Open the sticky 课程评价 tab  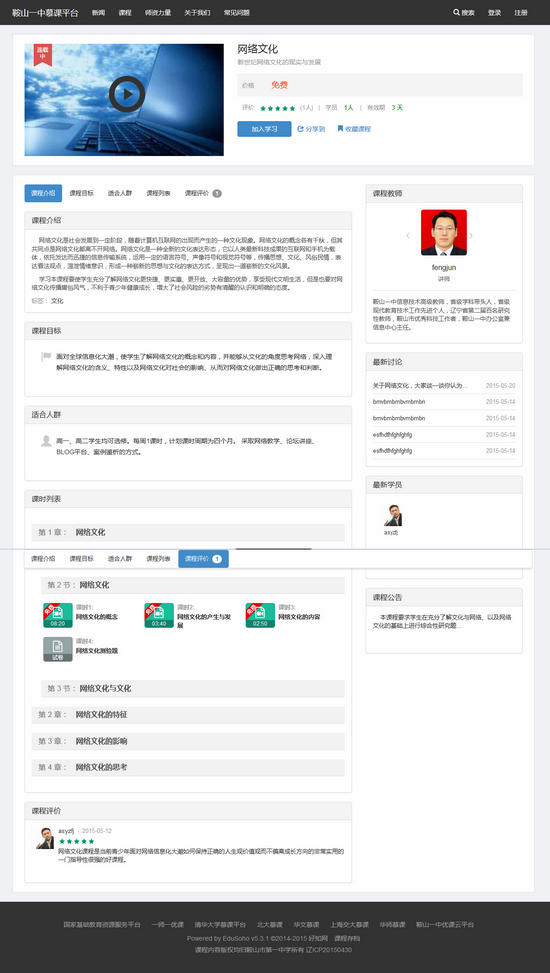click(x=203, y=558)
